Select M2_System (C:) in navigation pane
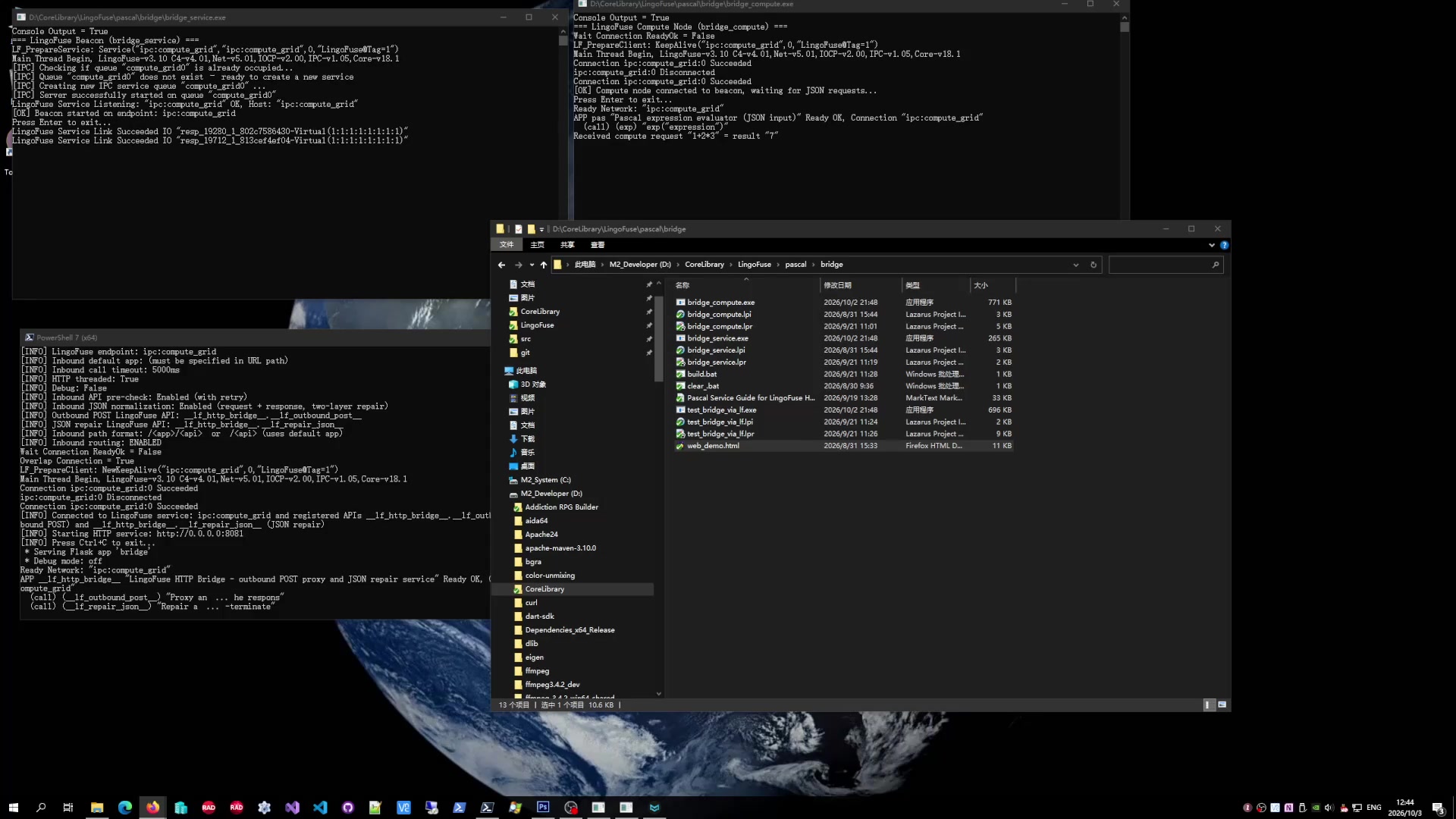 click(x=546, y=480)
